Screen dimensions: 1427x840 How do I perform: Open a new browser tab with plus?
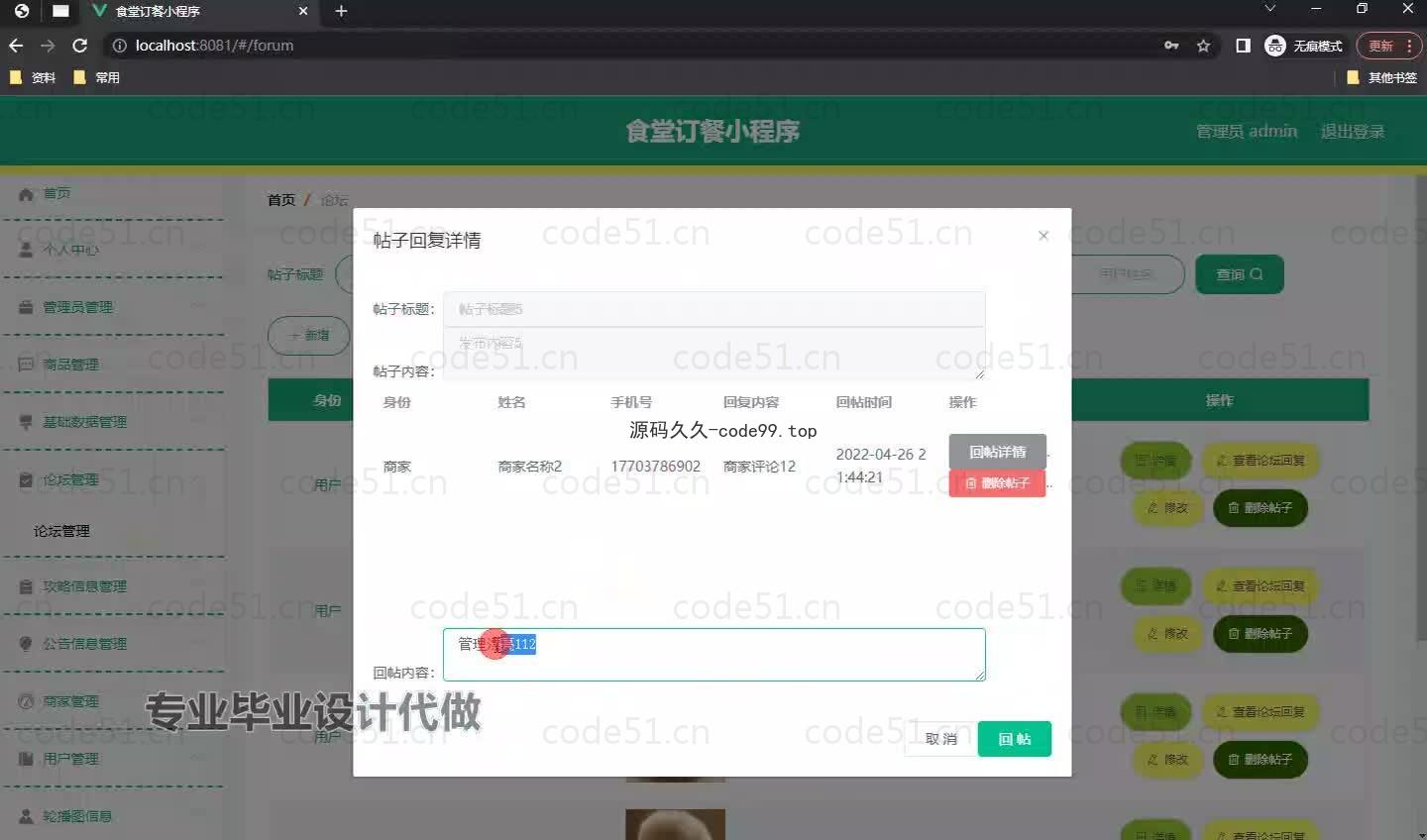341,11
